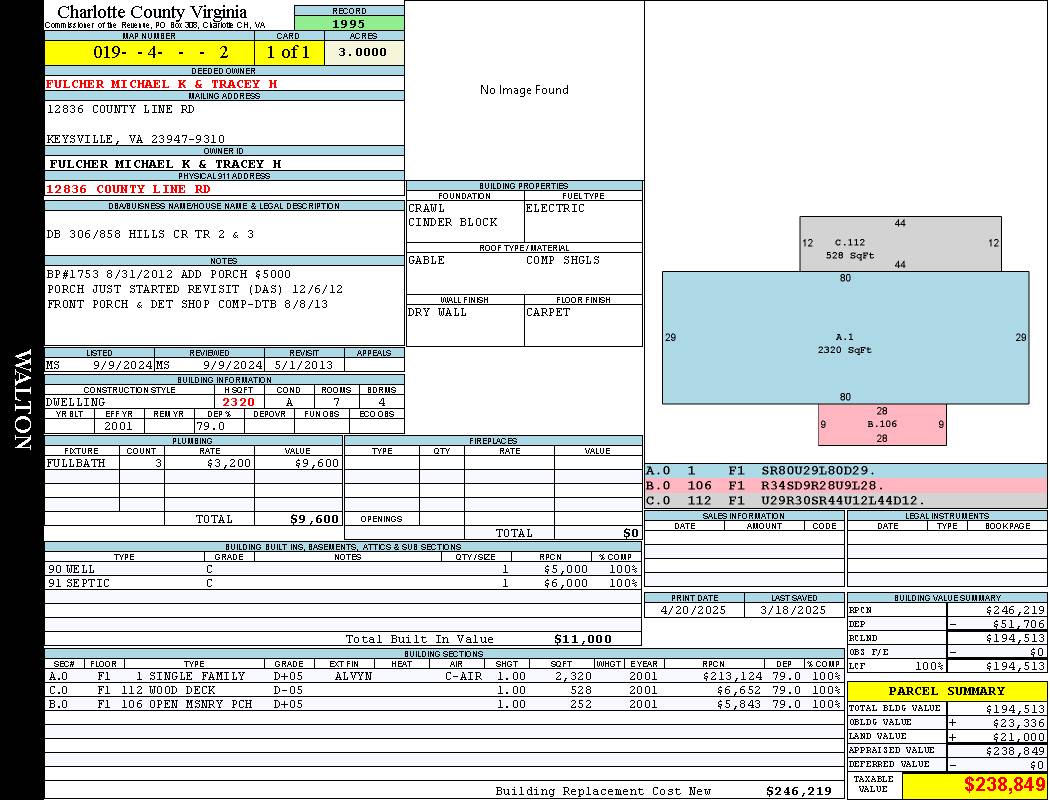
Task: Click note BP#1753 8/31/2012 ADD PORCH $5000
Action: [x=169, y=274]
